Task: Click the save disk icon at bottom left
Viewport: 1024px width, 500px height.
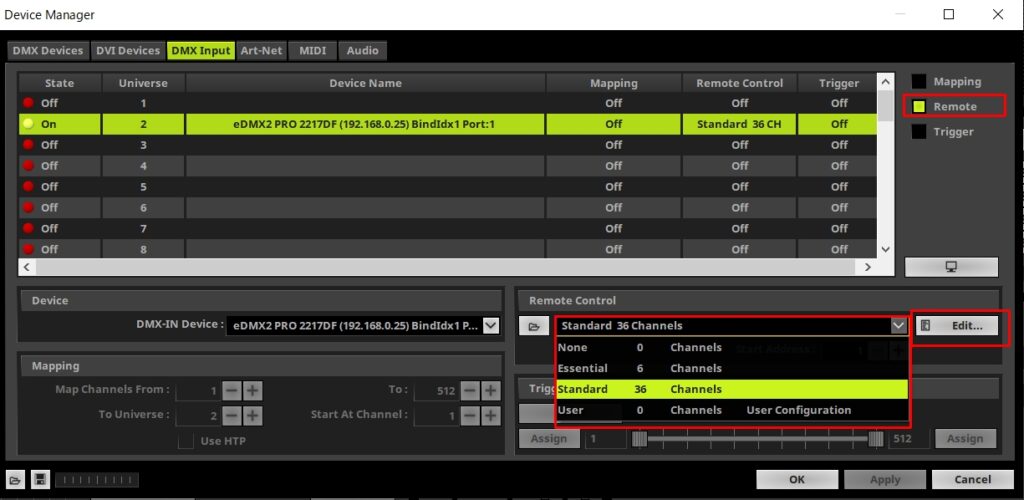Action: [39, 480]
